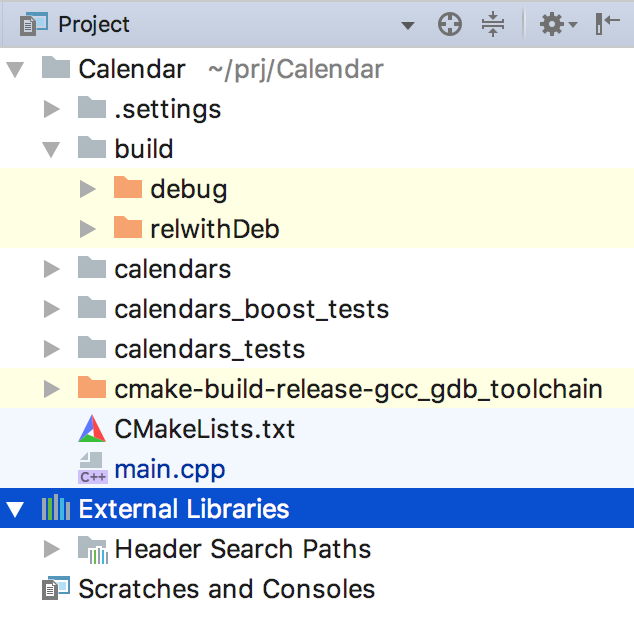Expand the debug folder arrow

tap(87, 189)
